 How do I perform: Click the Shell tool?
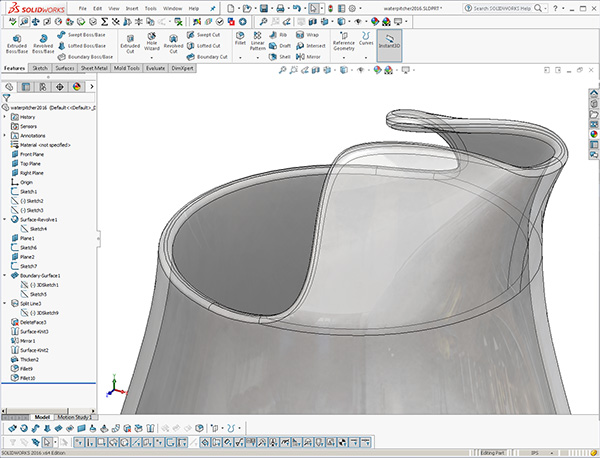click(x=280, y=57)
